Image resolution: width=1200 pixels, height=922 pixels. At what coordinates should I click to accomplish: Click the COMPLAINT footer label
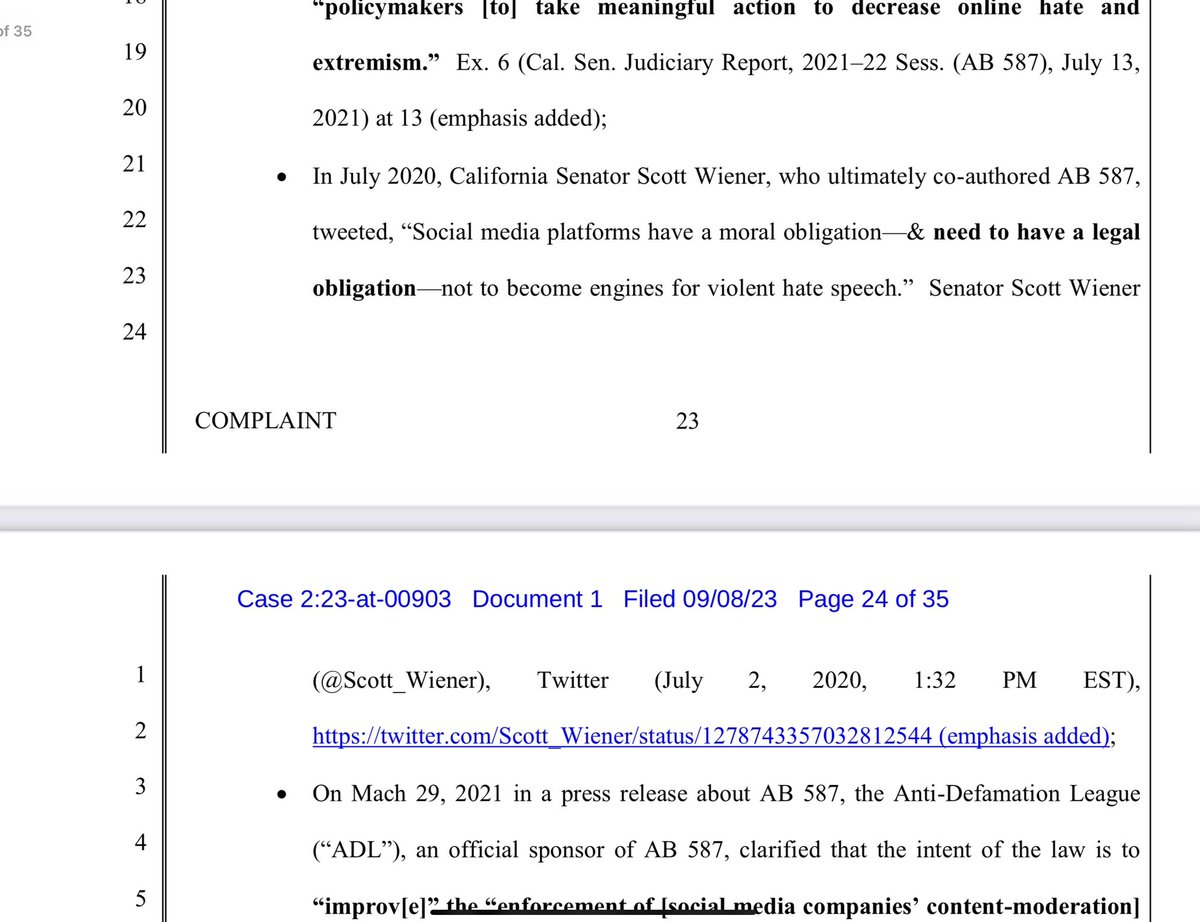(265, 421)
